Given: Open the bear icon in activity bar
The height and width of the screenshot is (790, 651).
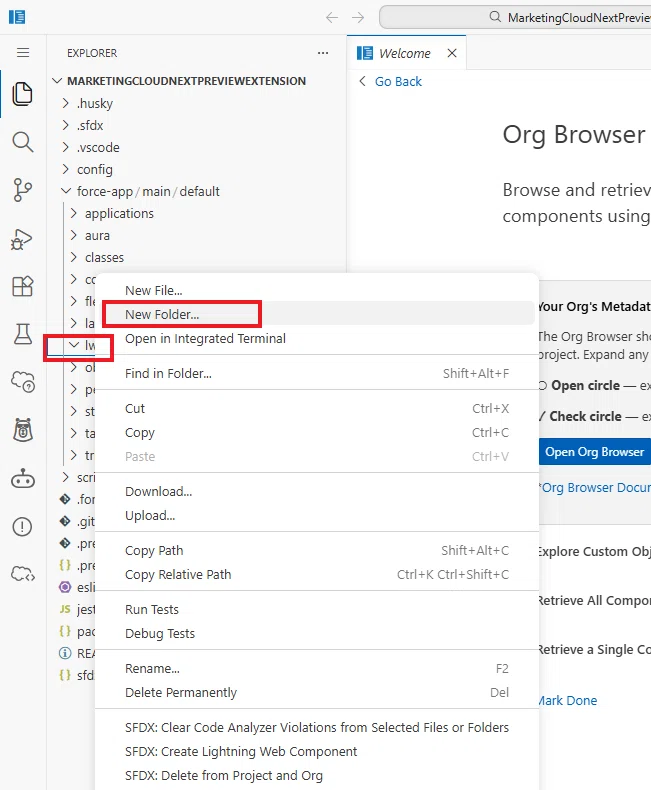Looking at the screenshot, I should tap(23, 430).
